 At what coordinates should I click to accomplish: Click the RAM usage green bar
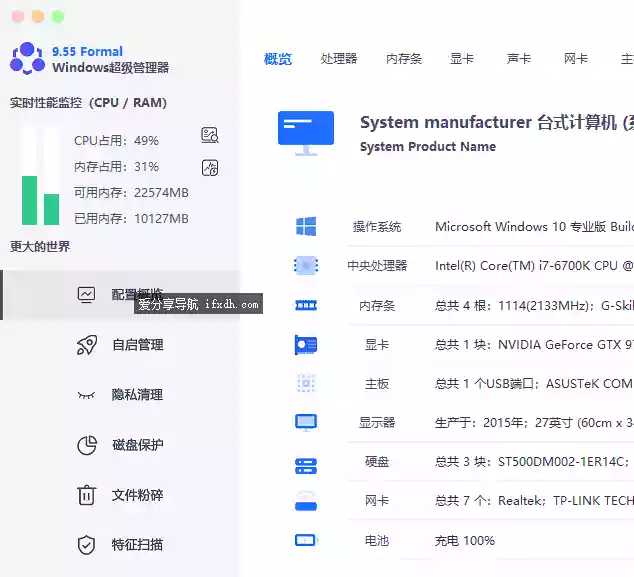click(x=51, y=209)
